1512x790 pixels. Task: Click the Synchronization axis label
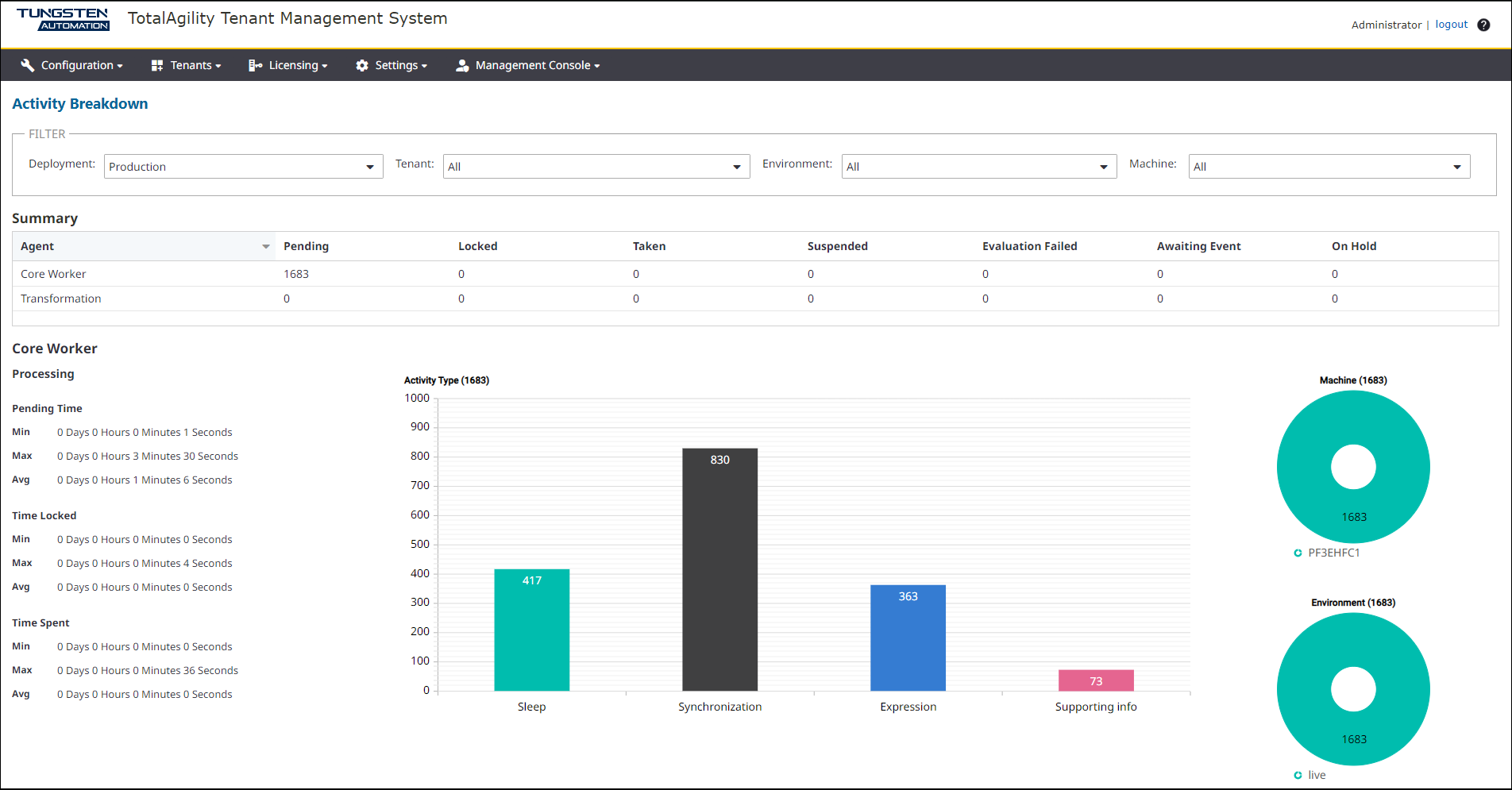pyautogui.click(x=719, y=707)
